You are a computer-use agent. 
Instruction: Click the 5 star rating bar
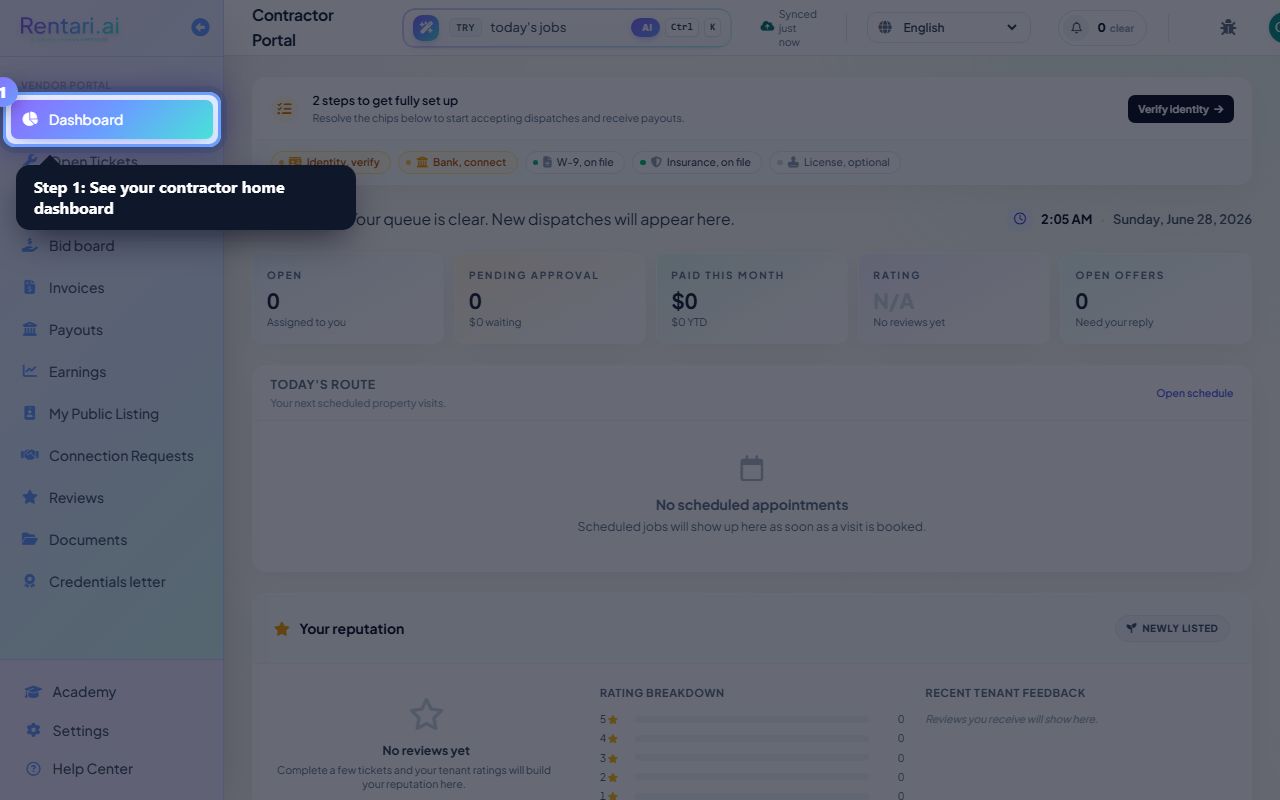[x=751, y=719]
